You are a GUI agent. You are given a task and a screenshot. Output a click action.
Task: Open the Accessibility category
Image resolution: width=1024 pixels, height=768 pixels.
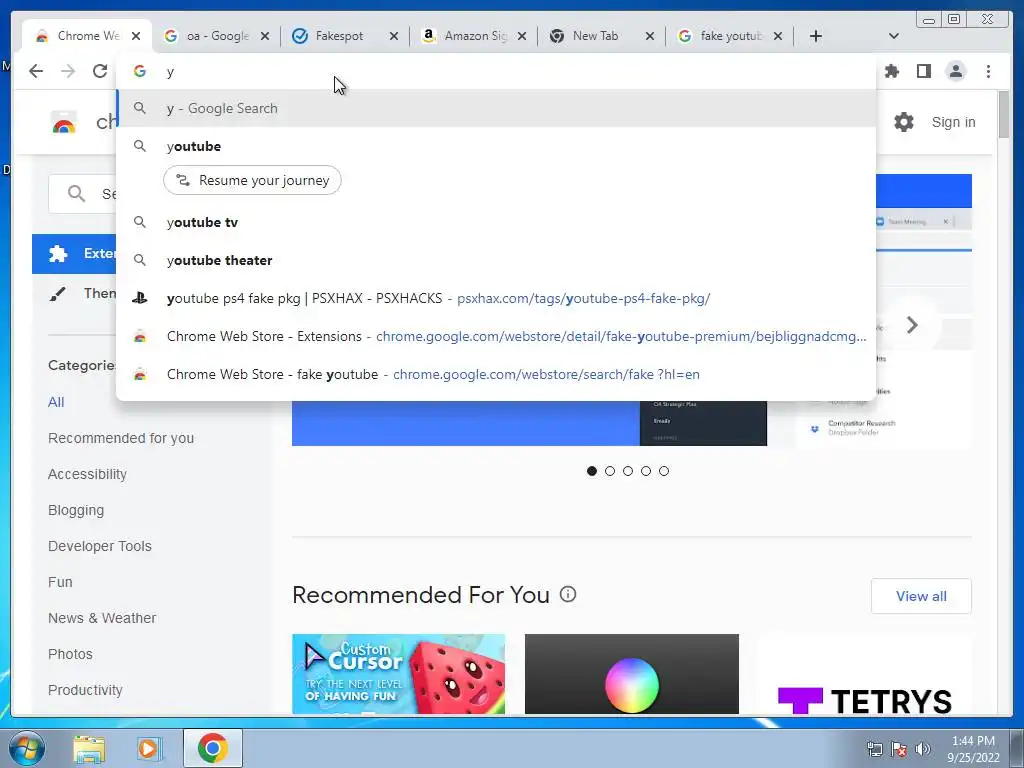pos(87,474)
